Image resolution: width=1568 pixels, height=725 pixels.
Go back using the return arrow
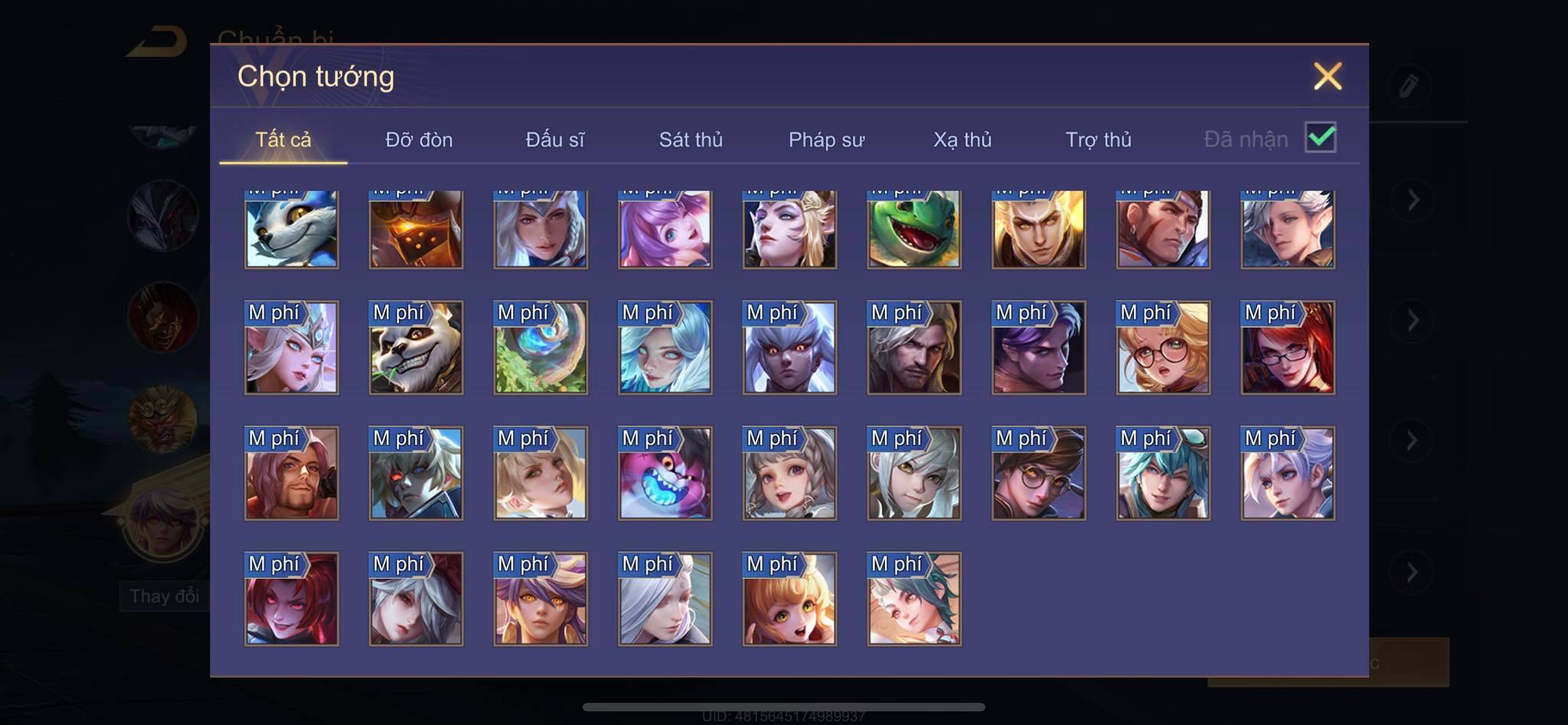click(158, 41)
